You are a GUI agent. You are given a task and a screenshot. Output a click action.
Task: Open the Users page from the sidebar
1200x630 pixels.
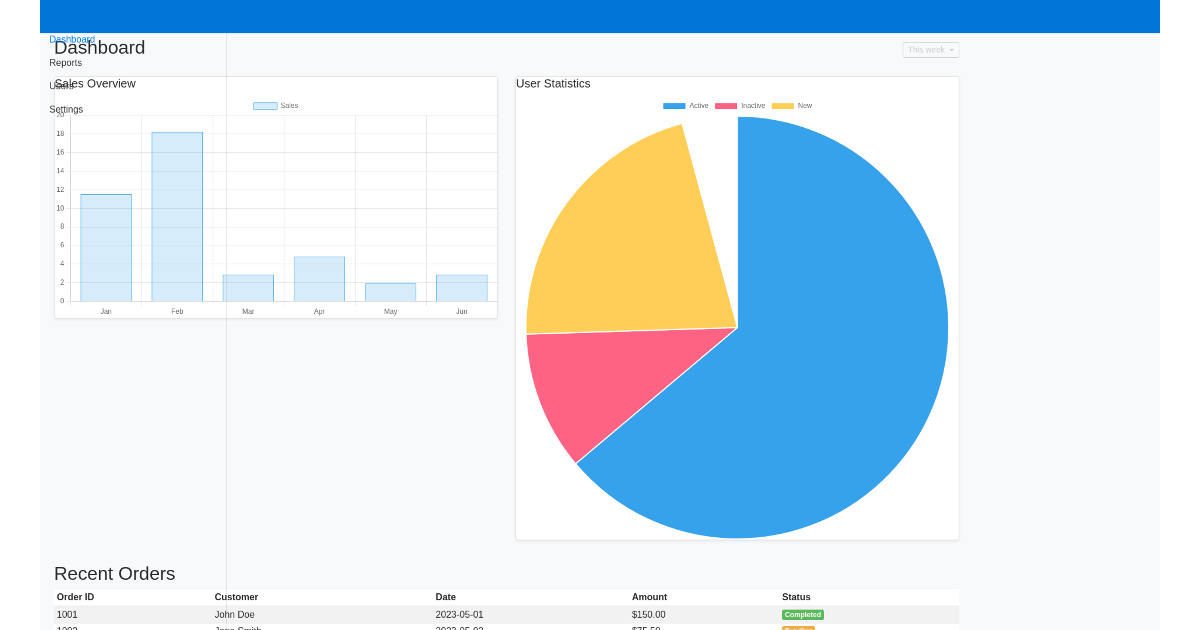[x=61, y=86]
